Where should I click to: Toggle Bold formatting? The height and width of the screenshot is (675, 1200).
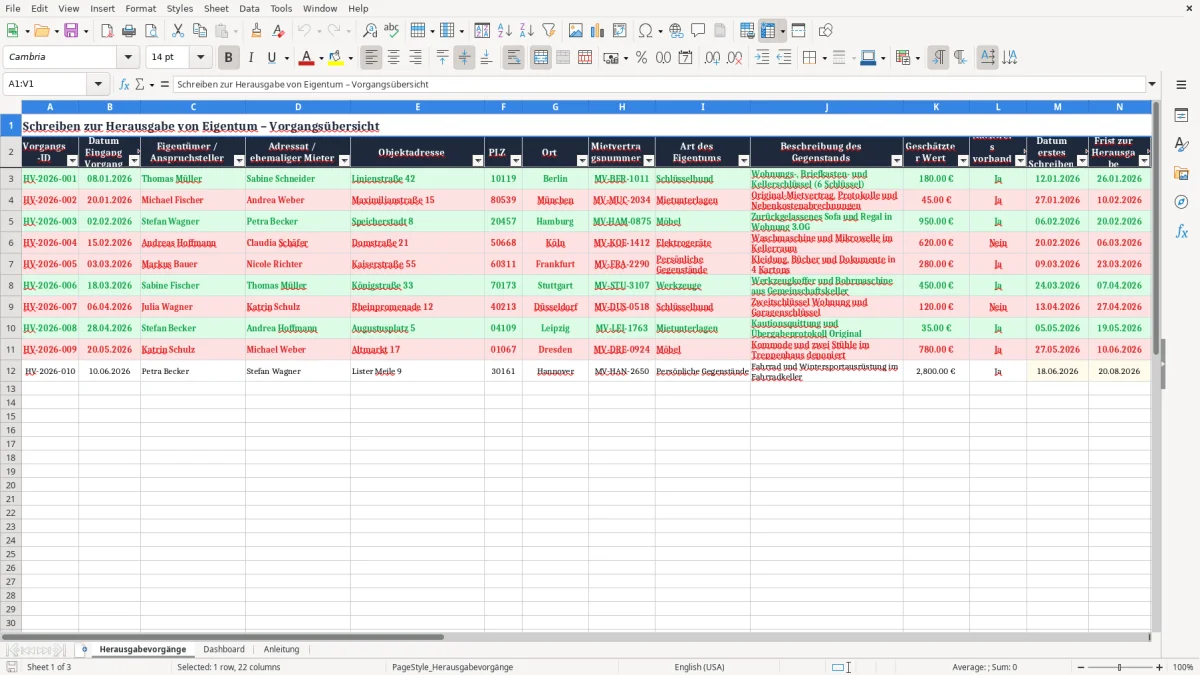click(x=229, y=58)
